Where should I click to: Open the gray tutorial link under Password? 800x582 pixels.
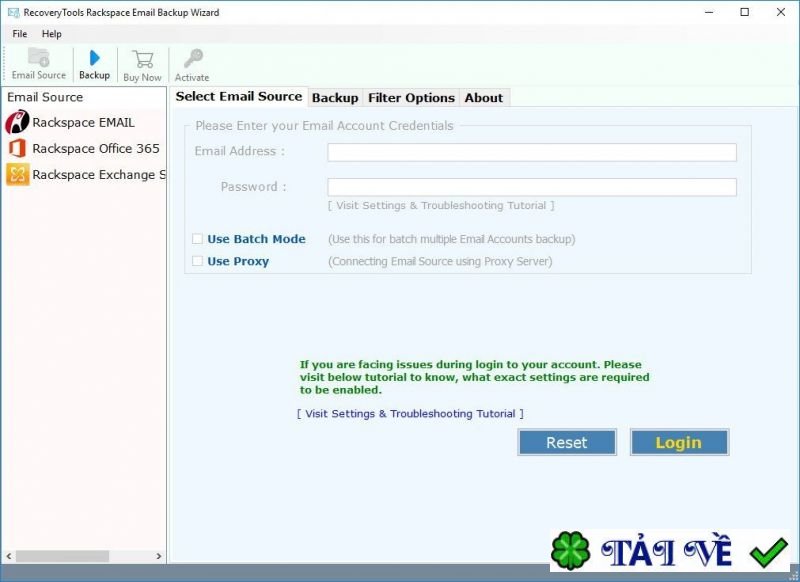(x=441, y=206)
